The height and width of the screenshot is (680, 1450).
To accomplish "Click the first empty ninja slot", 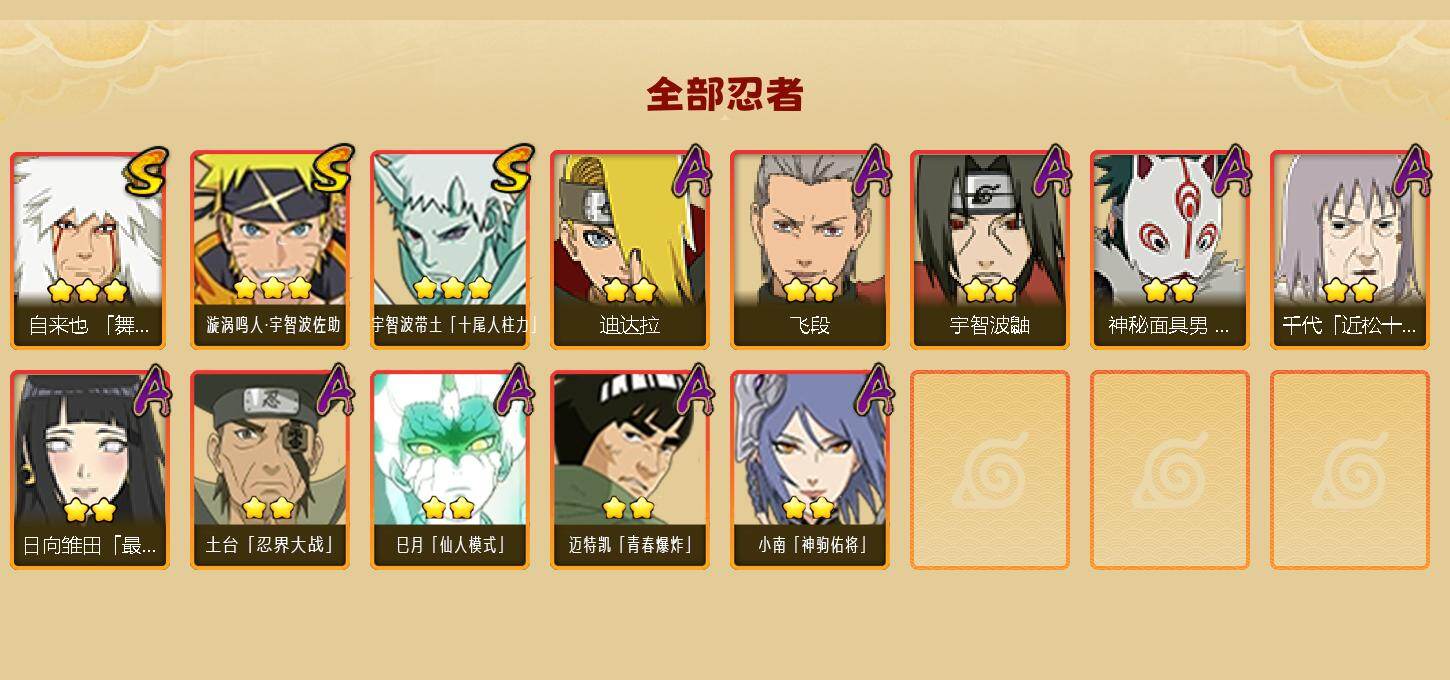I will click(990, 470).
